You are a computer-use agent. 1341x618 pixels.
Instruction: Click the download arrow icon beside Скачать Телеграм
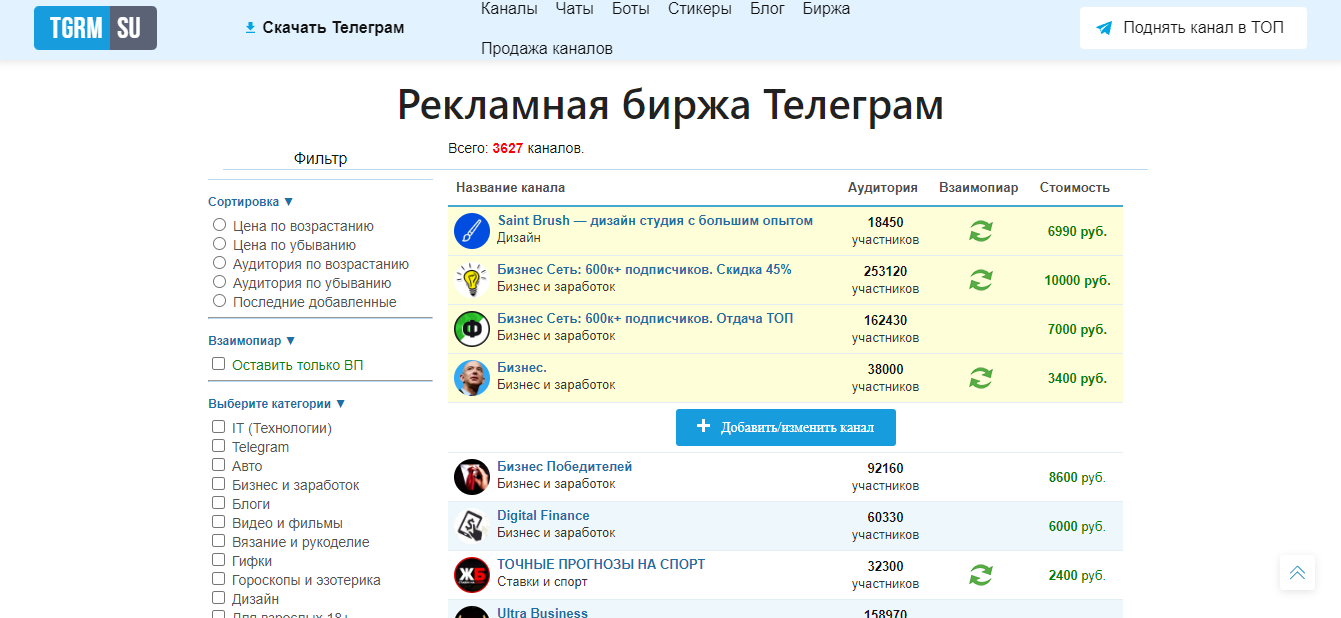pyautogui.click(x=250, y=28)
